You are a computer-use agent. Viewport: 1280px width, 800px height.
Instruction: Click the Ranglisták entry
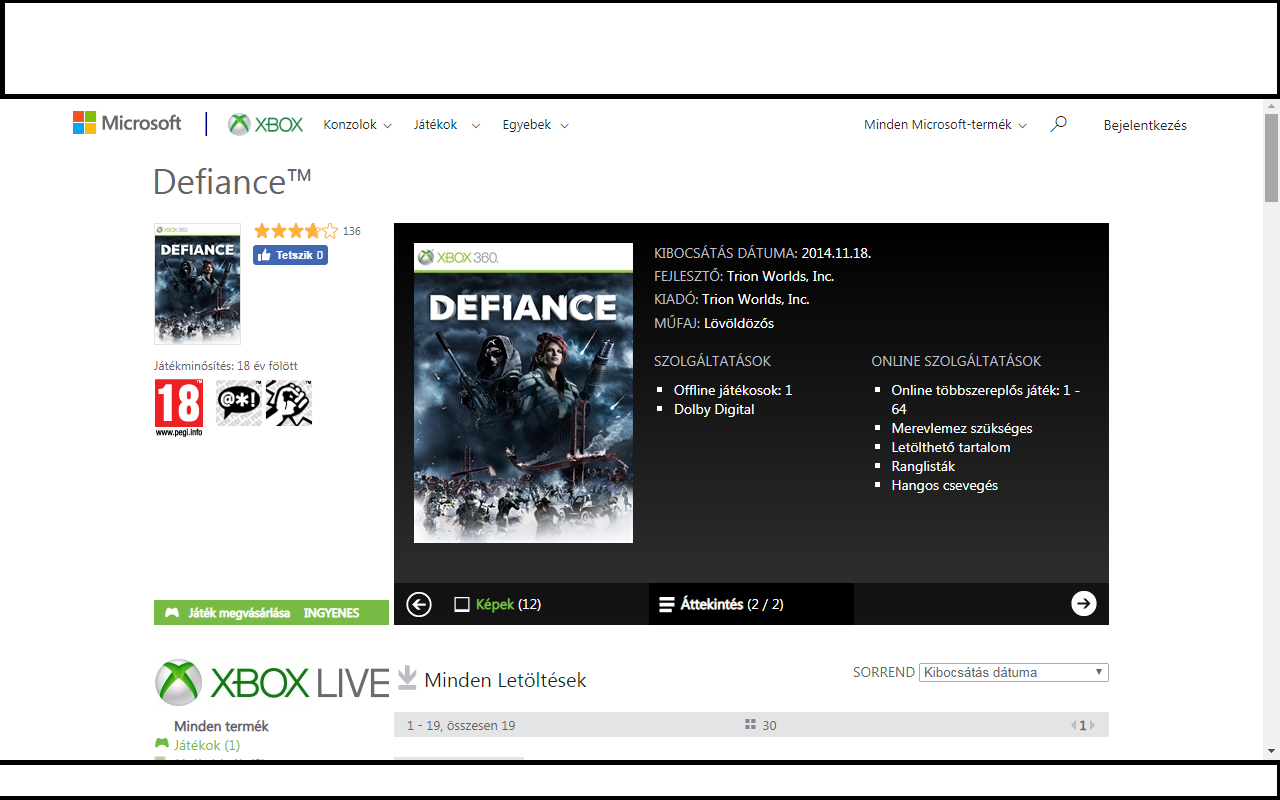(x=923, y=466)
